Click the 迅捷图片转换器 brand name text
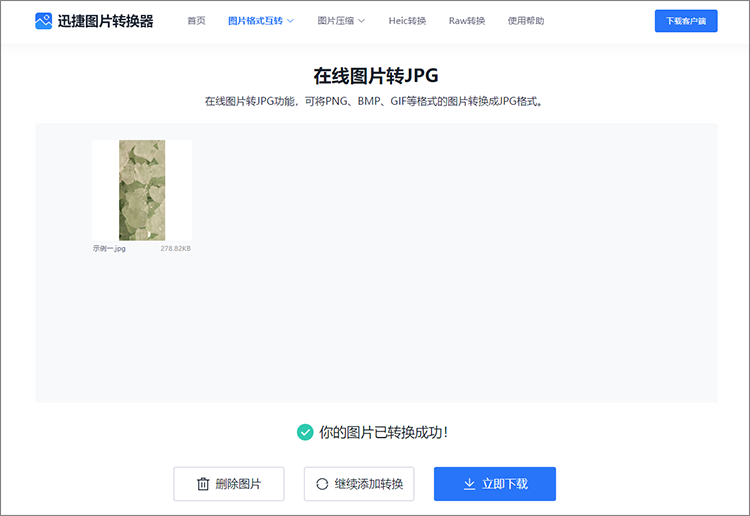 105,21
